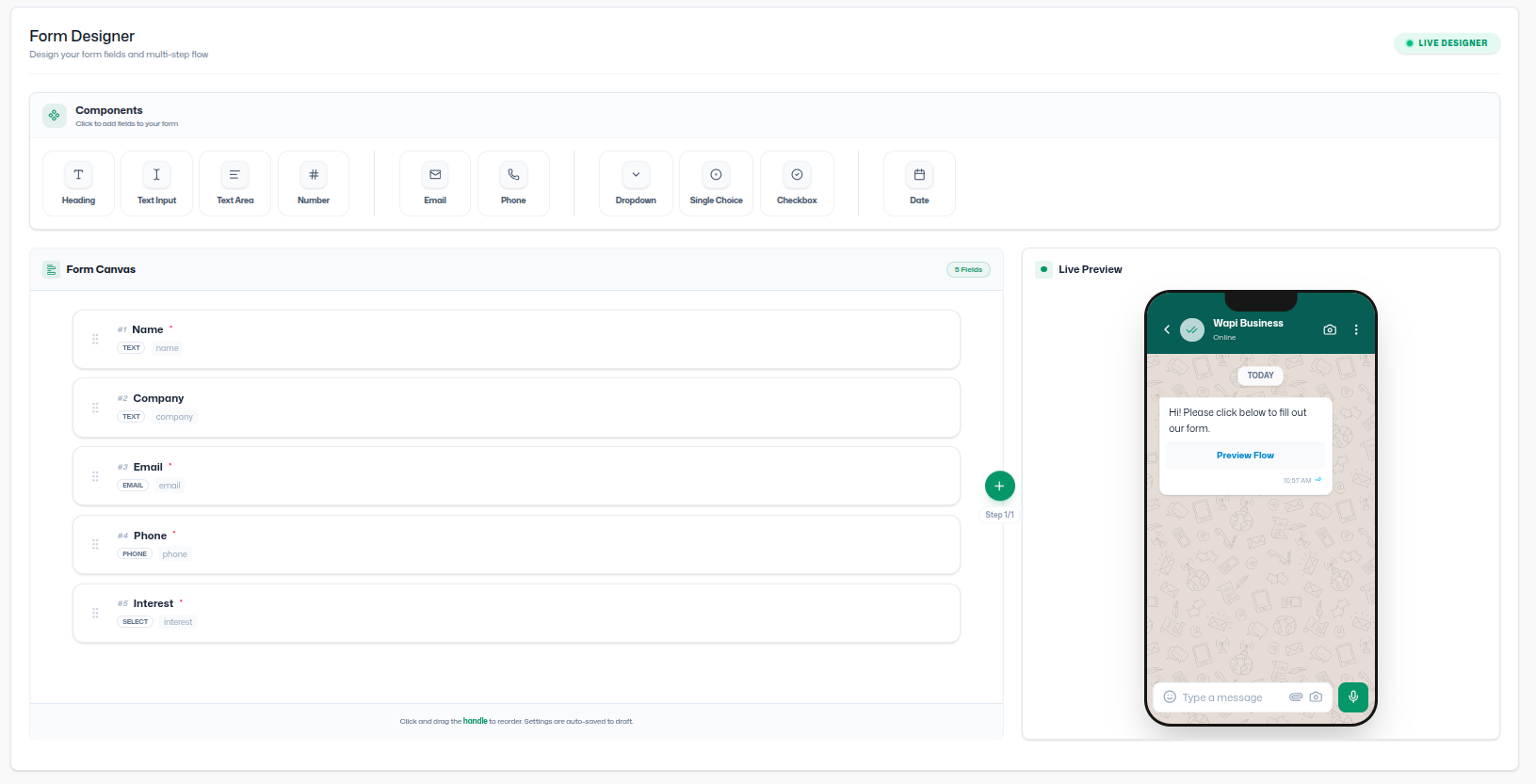Select the Company field card

[x=516, y=408]
